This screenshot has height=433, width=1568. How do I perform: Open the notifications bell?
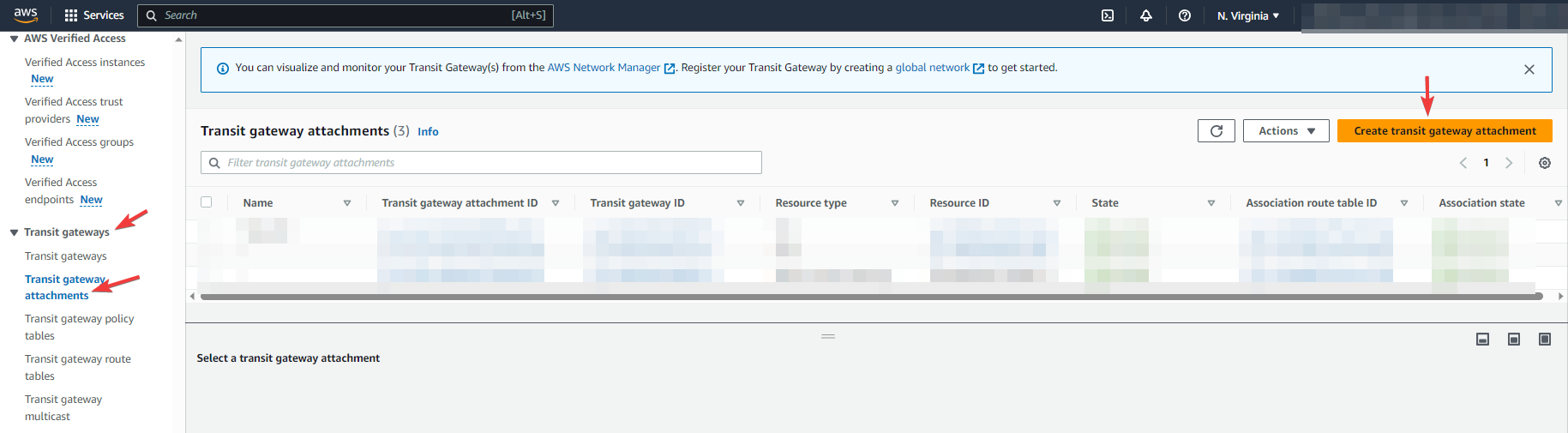click(1146, 15)
